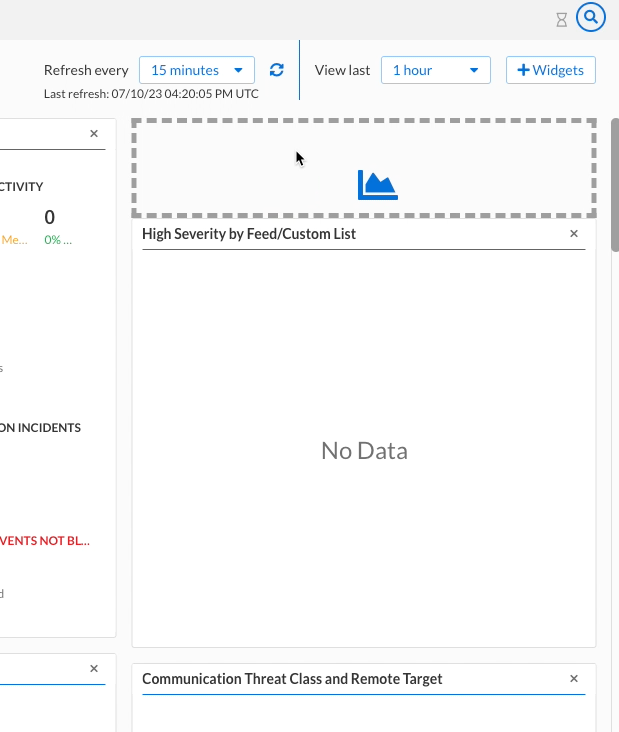Click the refresh arrows icon
The image size is (619, 732).
pyautogui.click(x=277, y=70)
